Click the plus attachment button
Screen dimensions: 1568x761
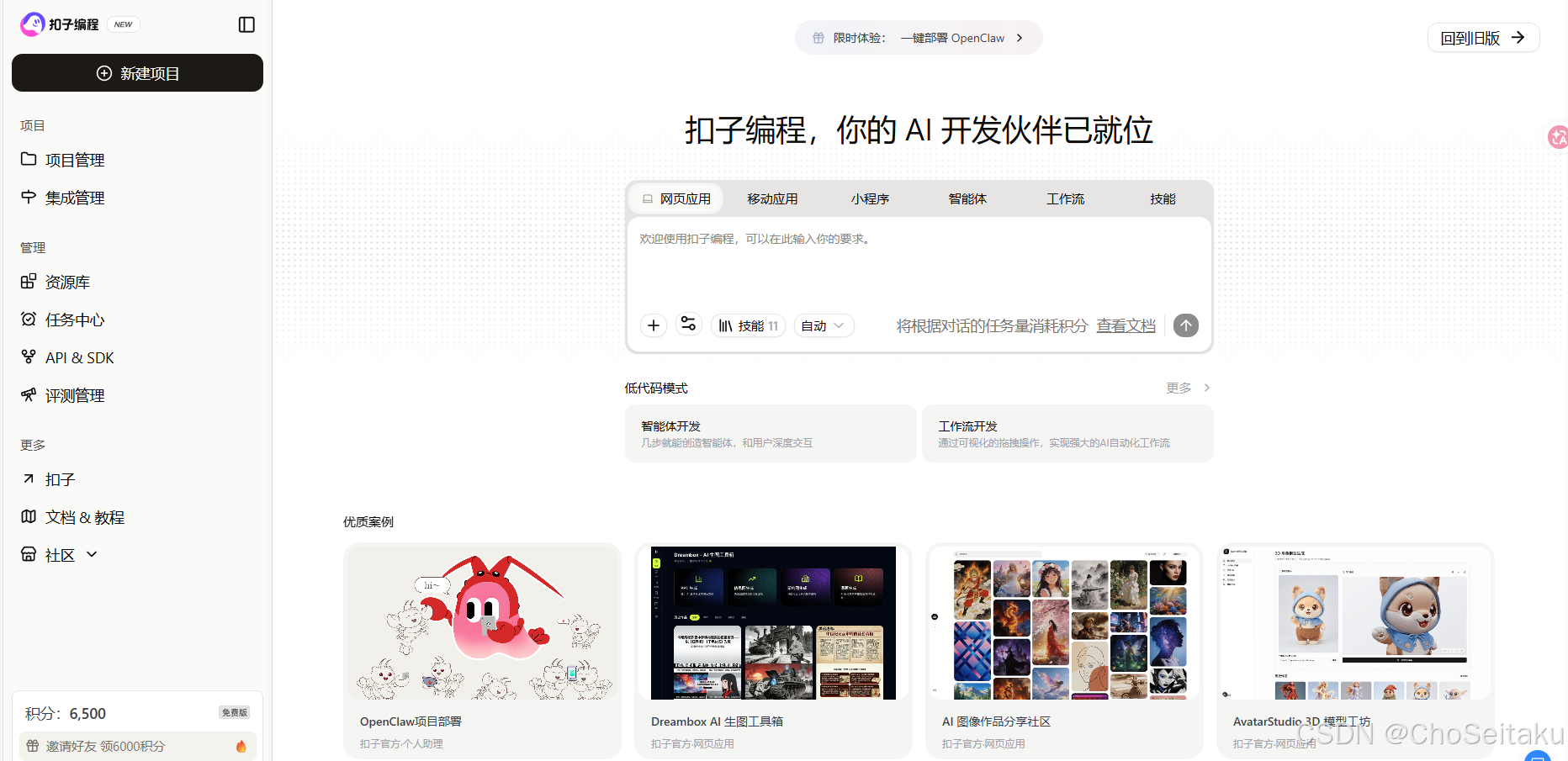654,325
